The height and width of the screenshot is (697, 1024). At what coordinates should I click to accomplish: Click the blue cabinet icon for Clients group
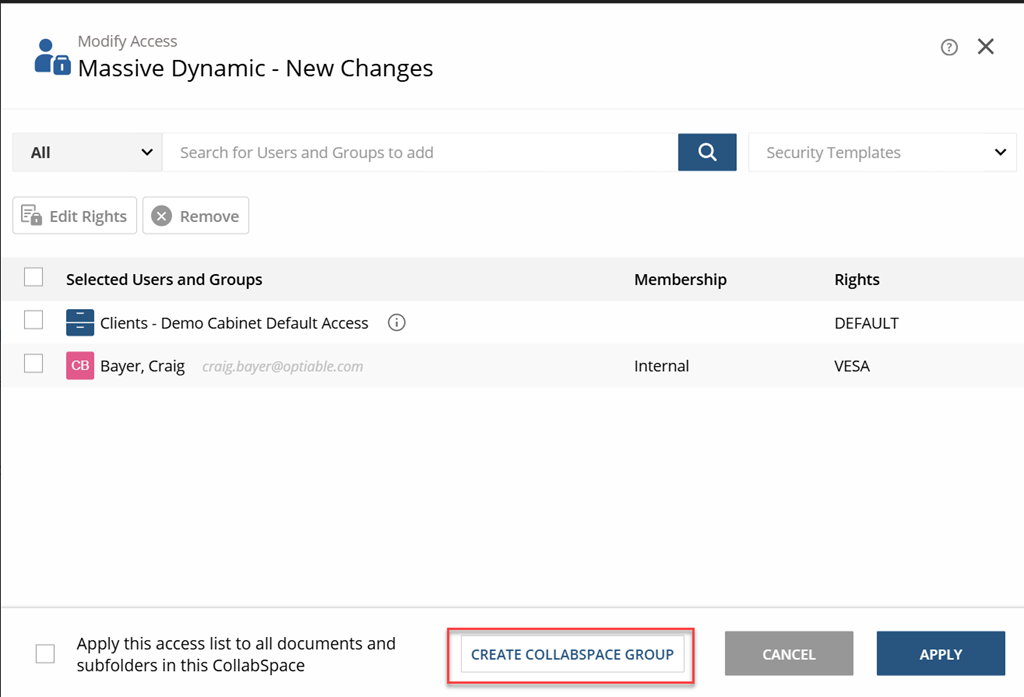(x=80, y=323)
